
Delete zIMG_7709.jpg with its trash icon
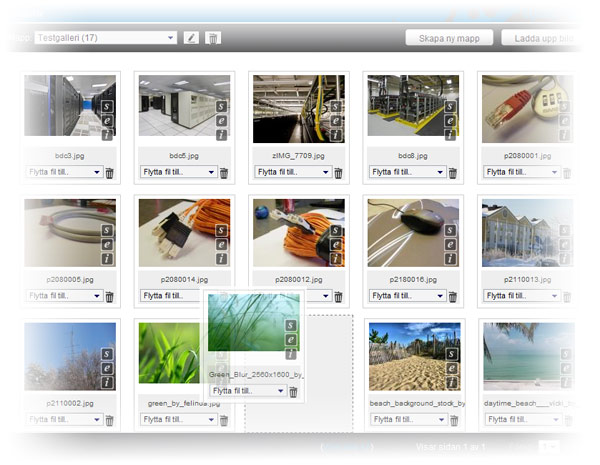coord(338,173)
